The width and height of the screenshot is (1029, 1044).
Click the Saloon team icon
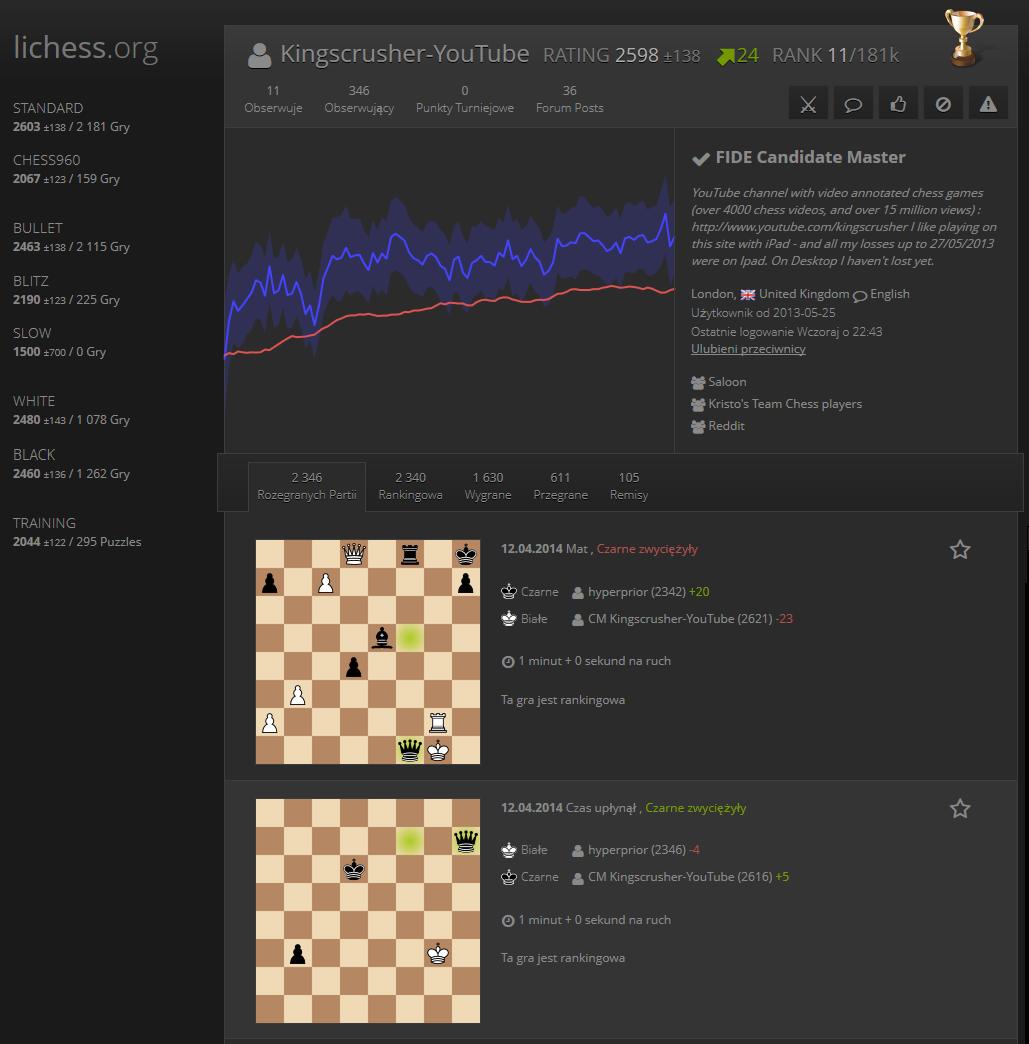(x=698, y=382)
